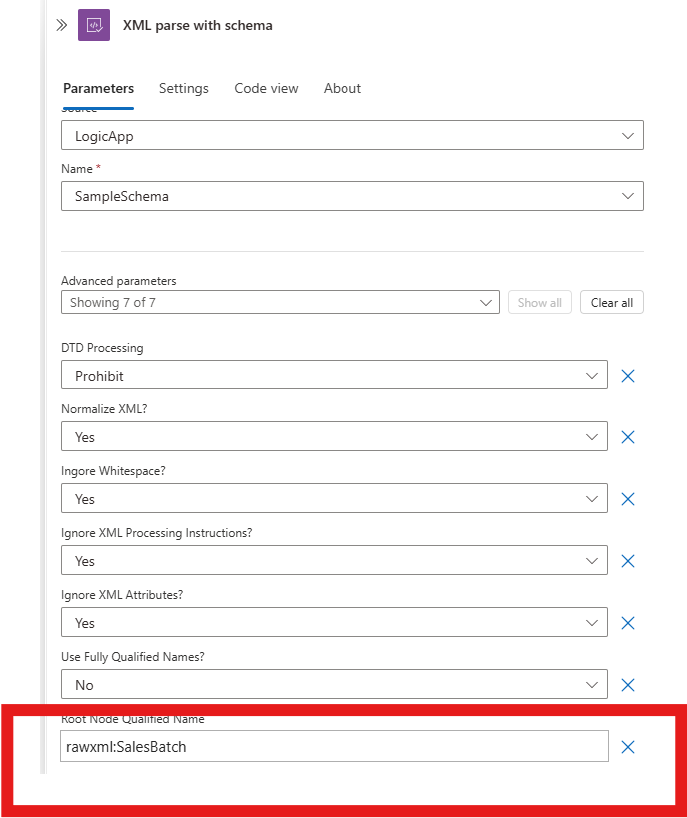
Task: Open the Use Fully Qualified Names dropdown
Action: [x=334, y=684]
